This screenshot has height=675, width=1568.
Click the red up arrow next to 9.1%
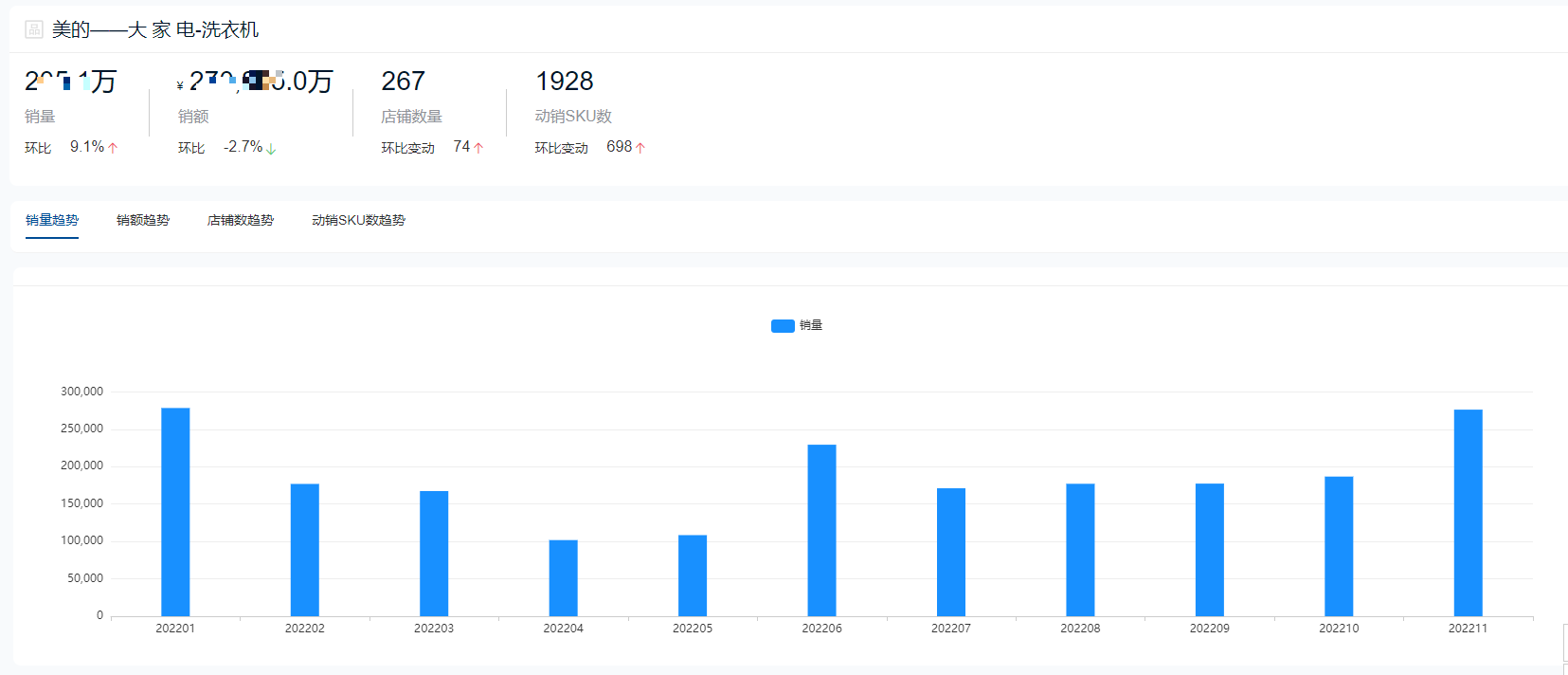114,148
